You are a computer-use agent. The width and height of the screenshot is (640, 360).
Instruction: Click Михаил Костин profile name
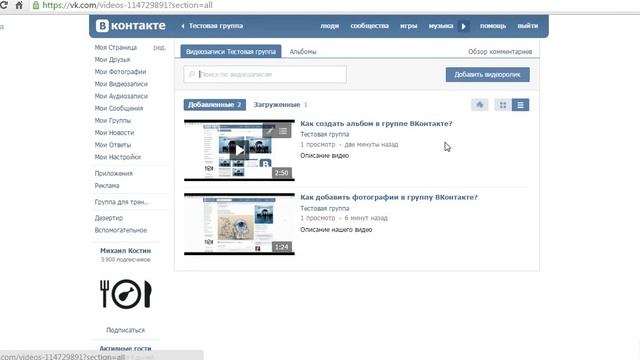point(126,251)
